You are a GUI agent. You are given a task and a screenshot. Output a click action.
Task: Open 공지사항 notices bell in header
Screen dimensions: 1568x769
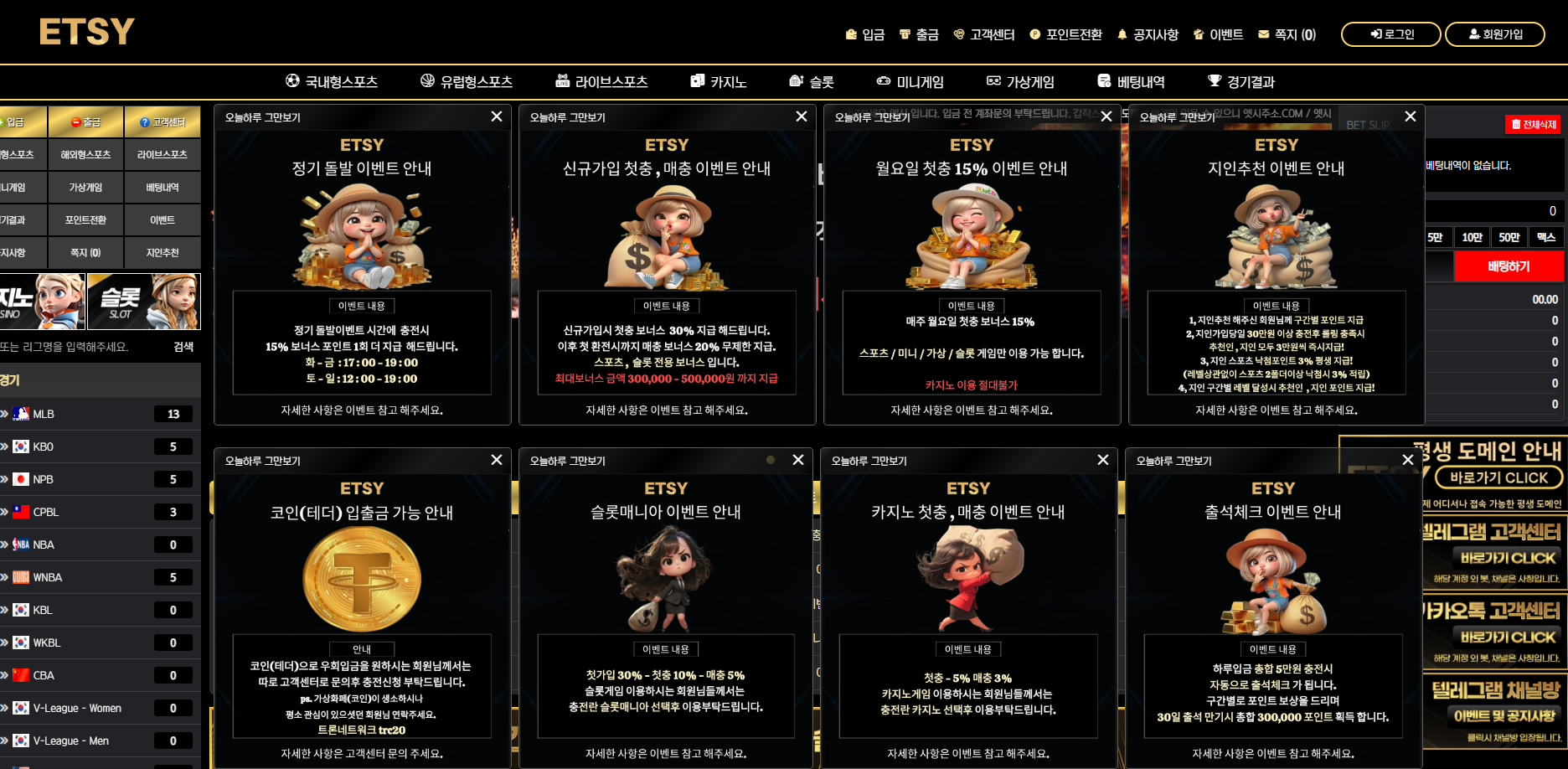click(1148, 34)
